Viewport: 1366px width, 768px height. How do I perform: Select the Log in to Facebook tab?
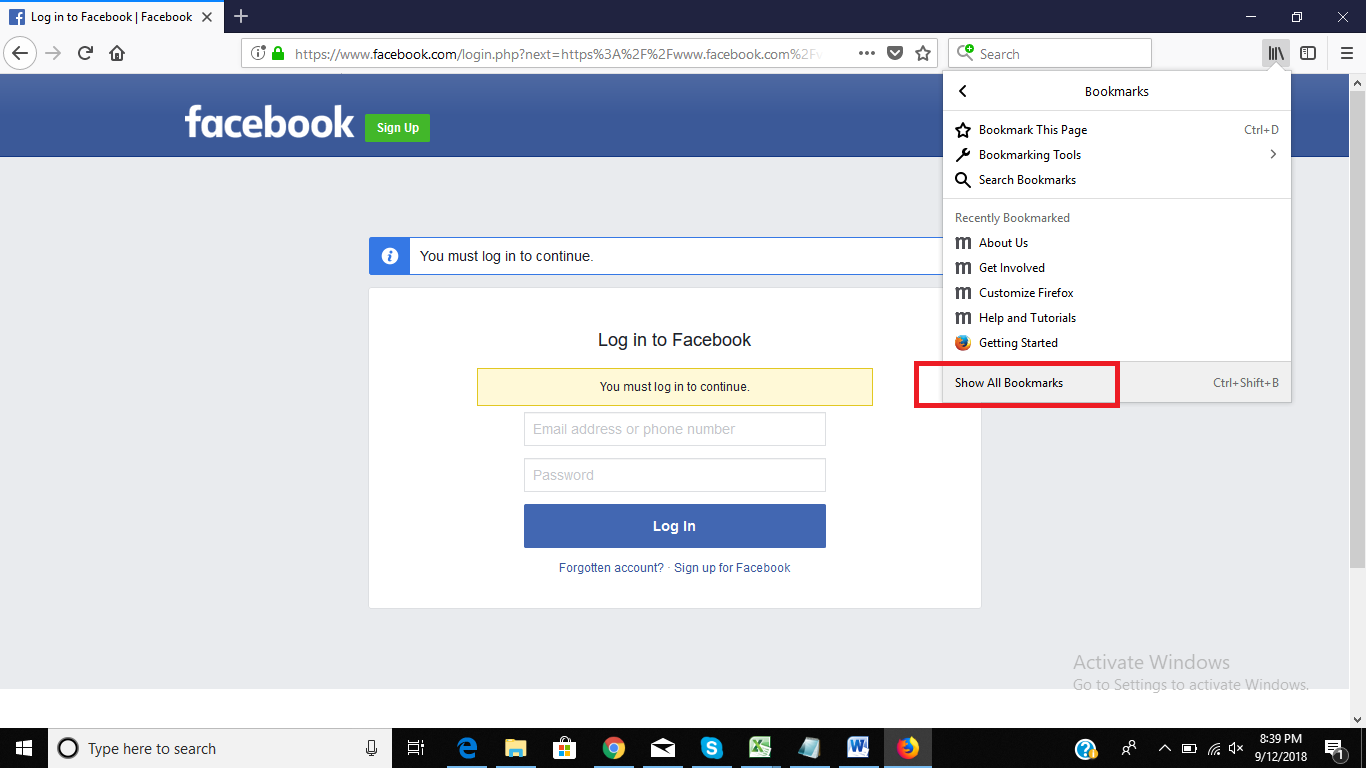click(110, 17)
